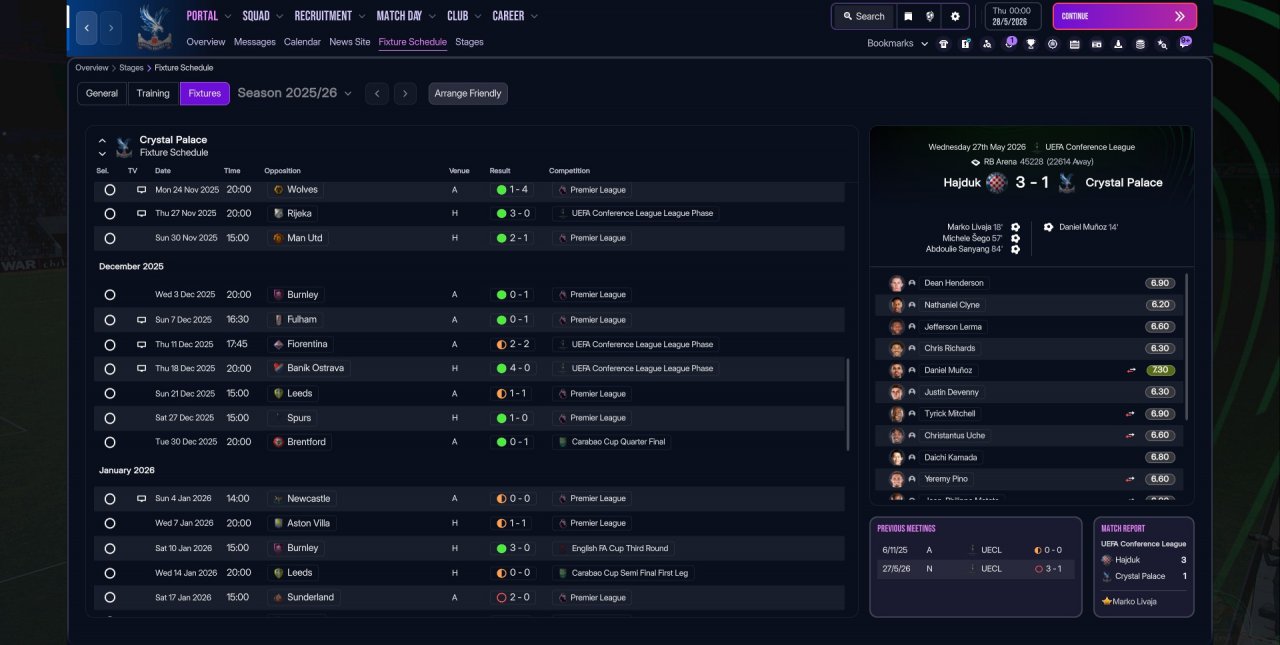Select the Wolves fixture radio button
The image size is (1280, 645).
pos(110,189)
